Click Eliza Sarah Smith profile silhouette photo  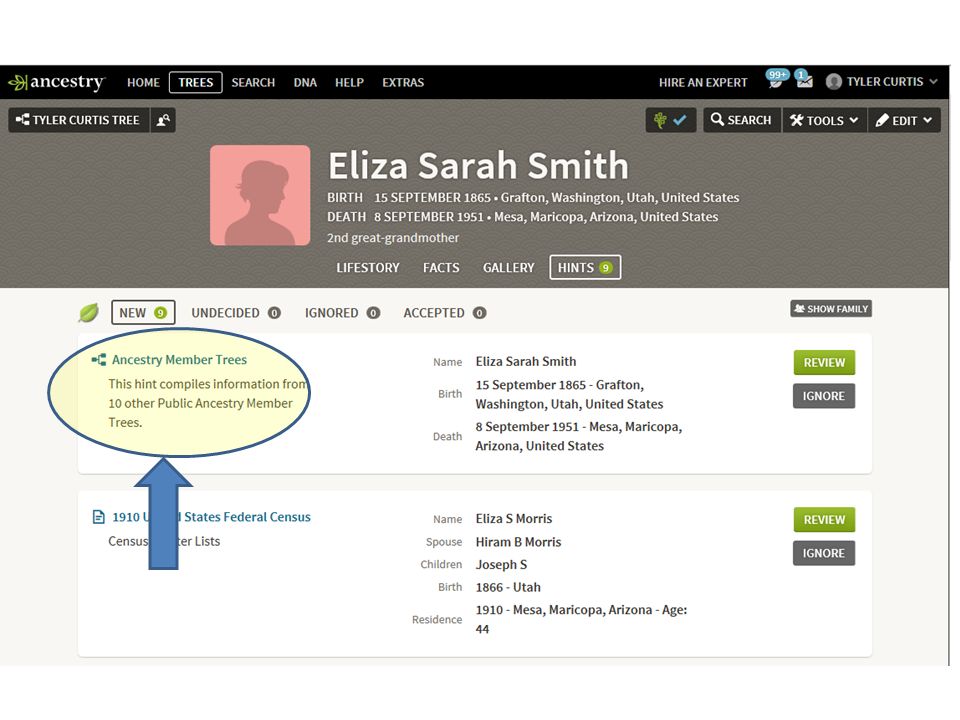[x=260, y=195]
